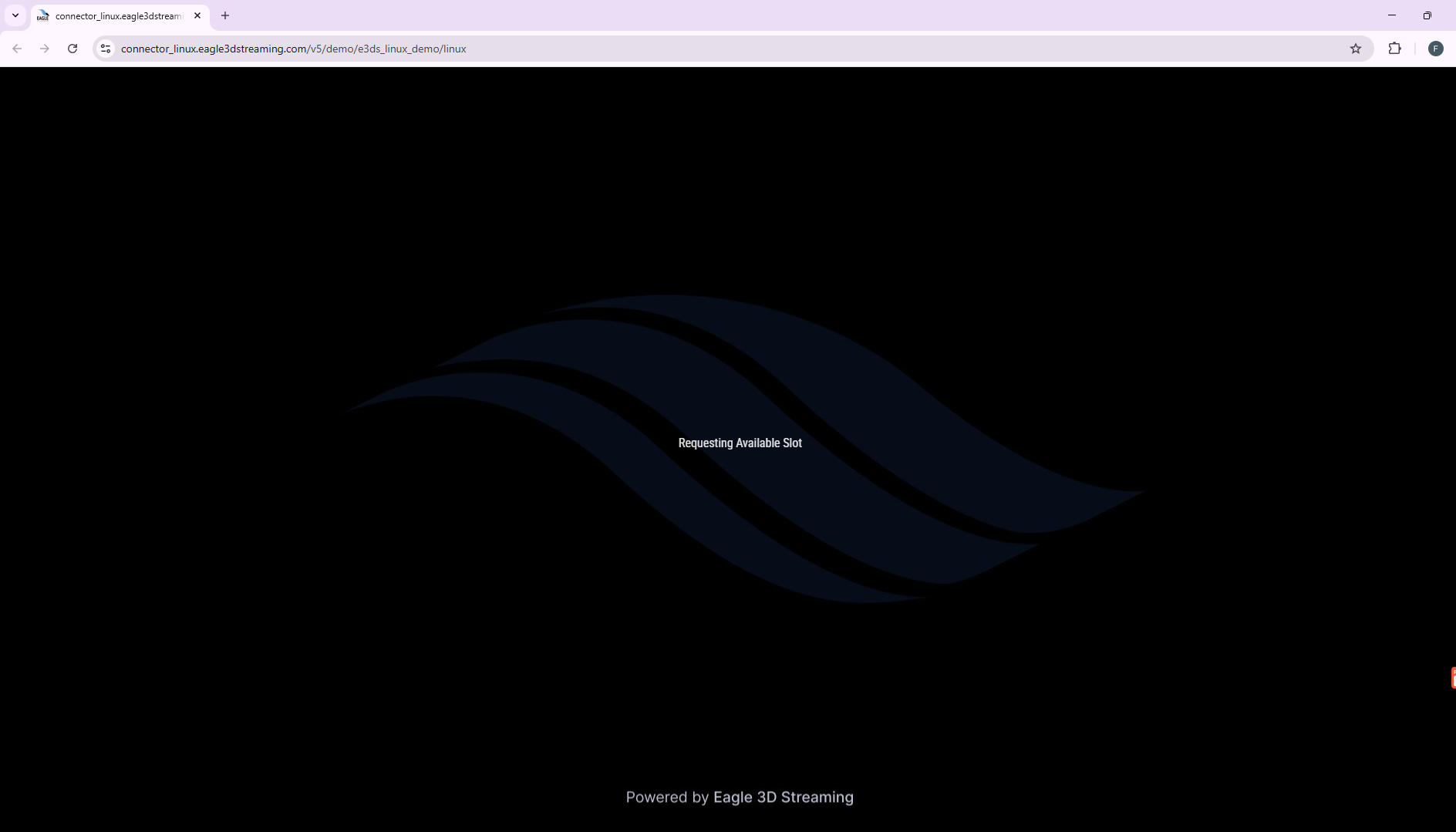This screenshot has width=1456, height=832.
Task: Bookmark this page using the star icon
Action: (x=1356, y=48)
